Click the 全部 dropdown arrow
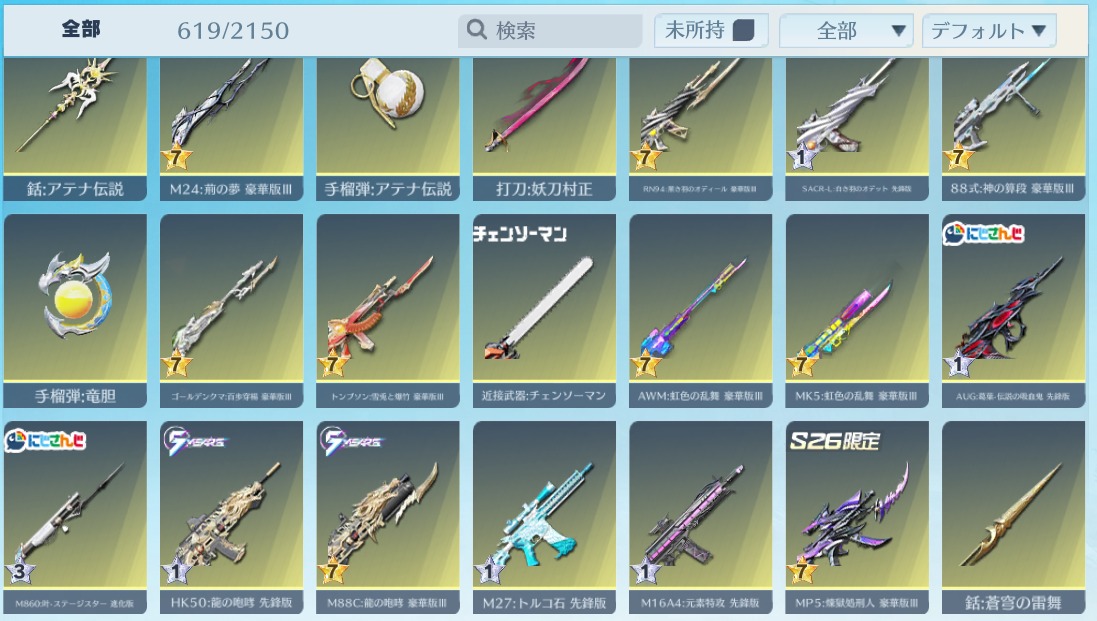The width and height of the screenshot is (1097, 621). (x=898, y=31)
